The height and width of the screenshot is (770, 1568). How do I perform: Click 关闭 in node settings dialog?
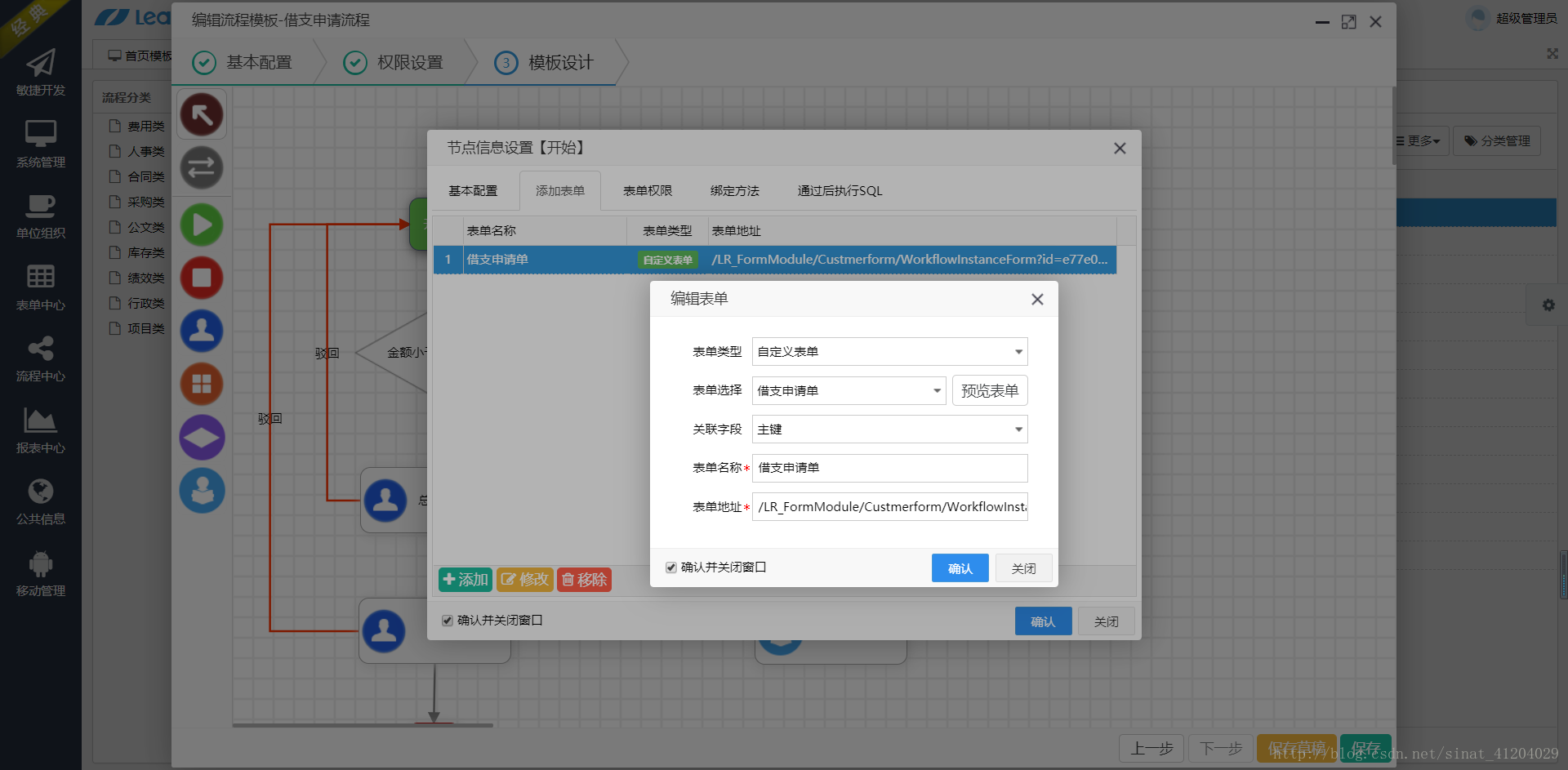[1107, 621]
